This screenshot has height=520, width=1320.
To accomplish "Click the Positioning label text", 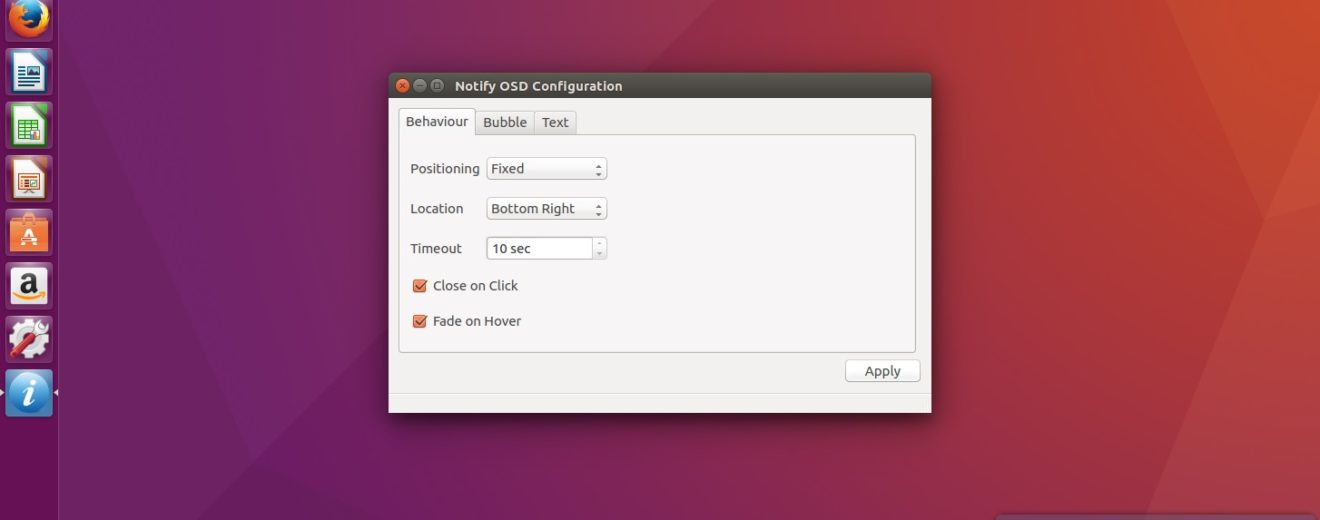I will (x=445, y=169).
